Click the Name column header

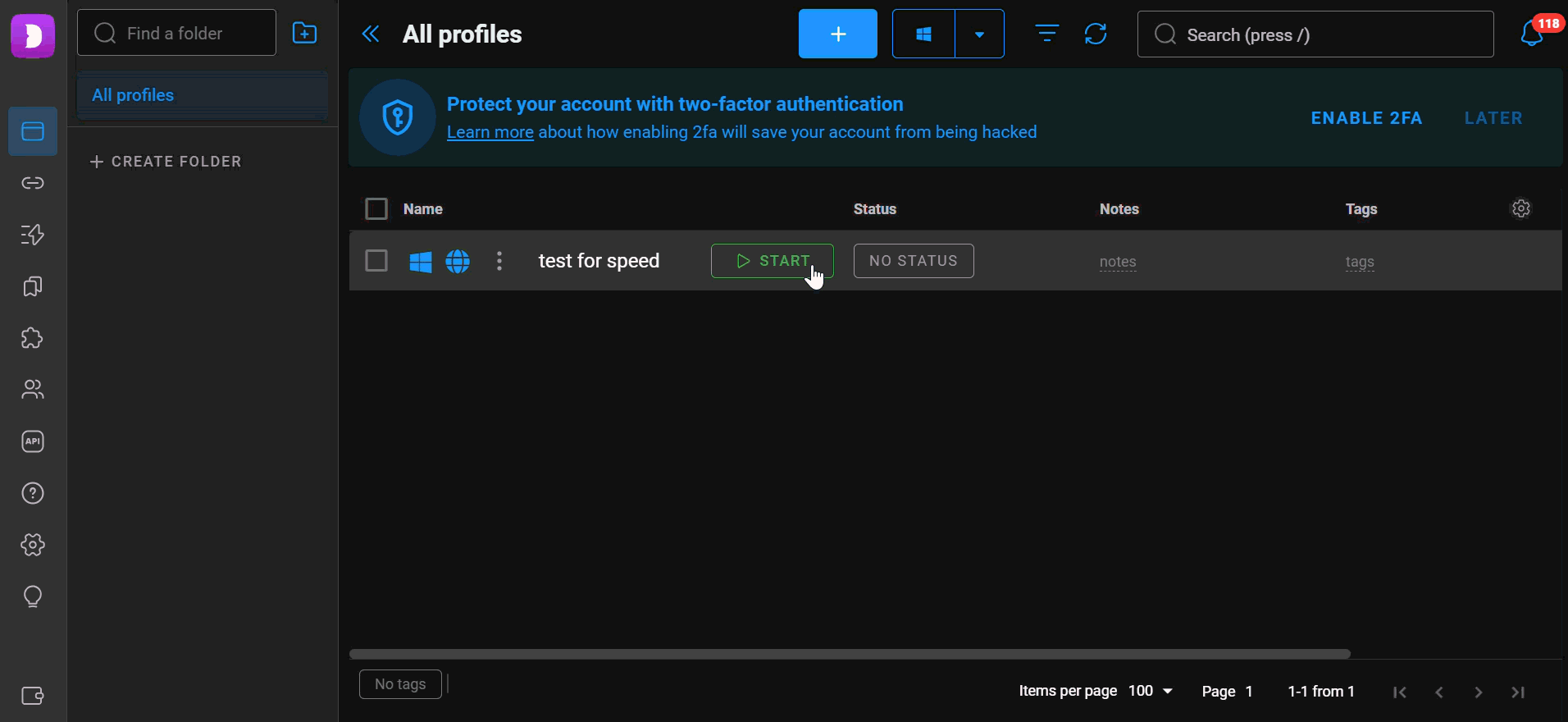(423, 209)
